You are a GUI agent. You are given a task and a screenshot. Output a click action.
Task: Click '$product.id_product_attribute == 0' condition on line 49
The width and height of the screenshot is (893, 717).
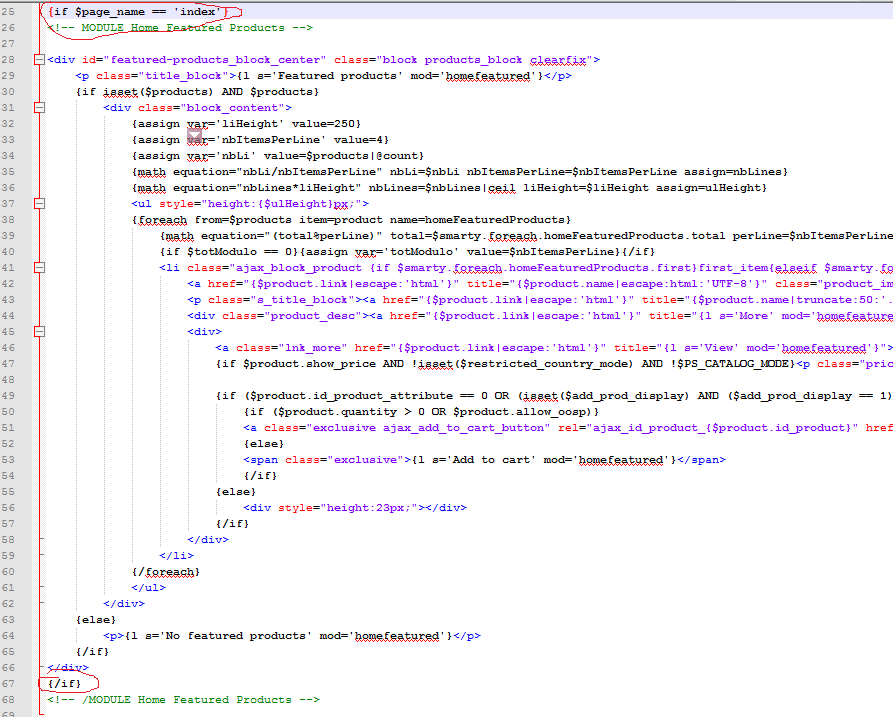369,395
